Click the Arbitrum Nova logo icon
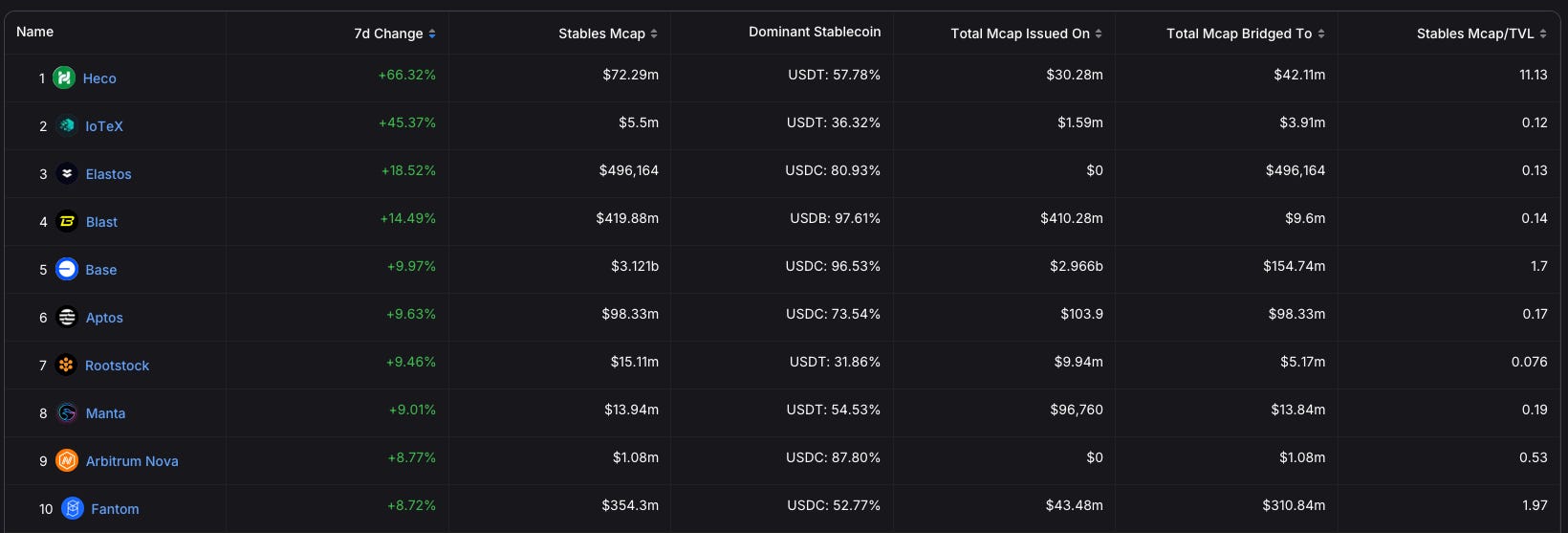 pyautogui.click(x=67, y=460)
